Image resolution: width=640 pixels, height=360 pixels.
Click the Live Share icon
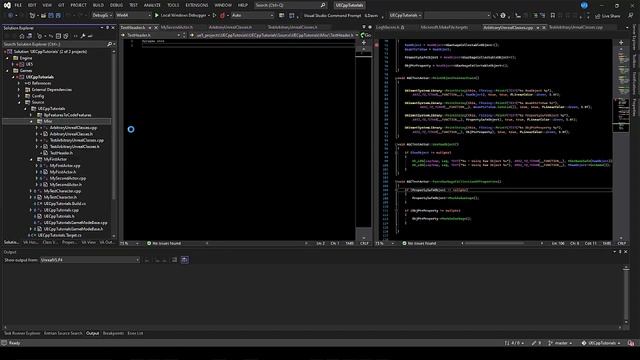coord(598,16)
